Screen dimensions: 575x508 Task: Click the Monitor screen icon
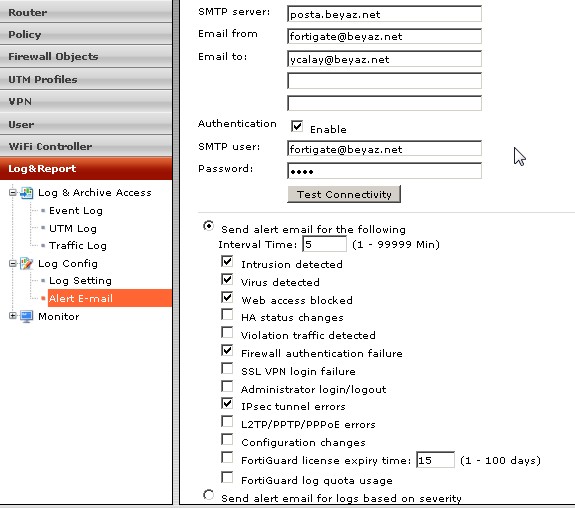point(26,317)
